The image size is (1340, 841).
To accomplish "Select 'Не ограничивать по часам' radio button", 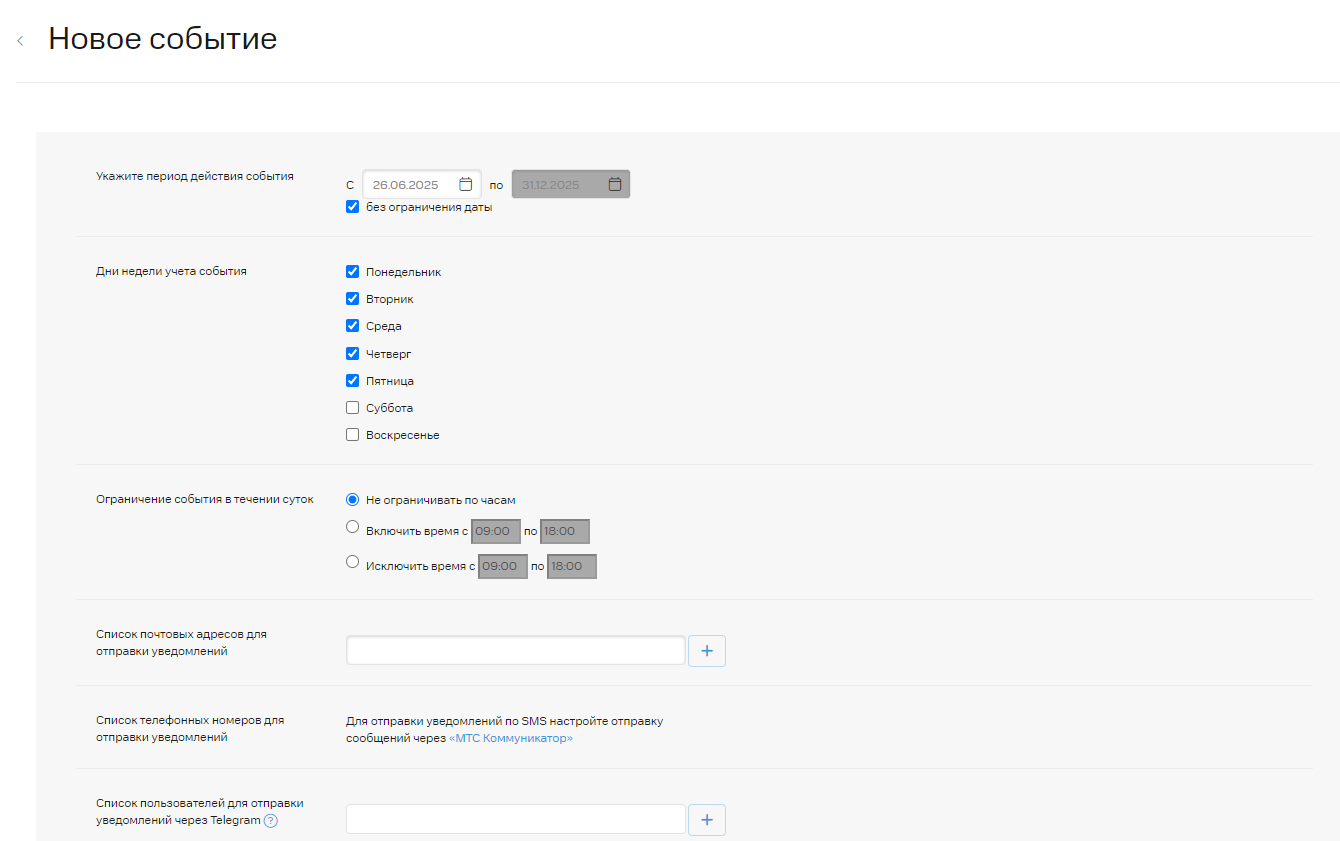I will [x=352, y=499].
